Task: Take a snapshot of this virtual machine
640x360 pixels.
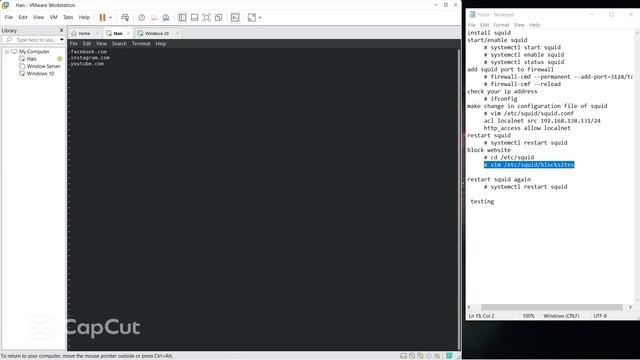Action: tap(142, 18)
